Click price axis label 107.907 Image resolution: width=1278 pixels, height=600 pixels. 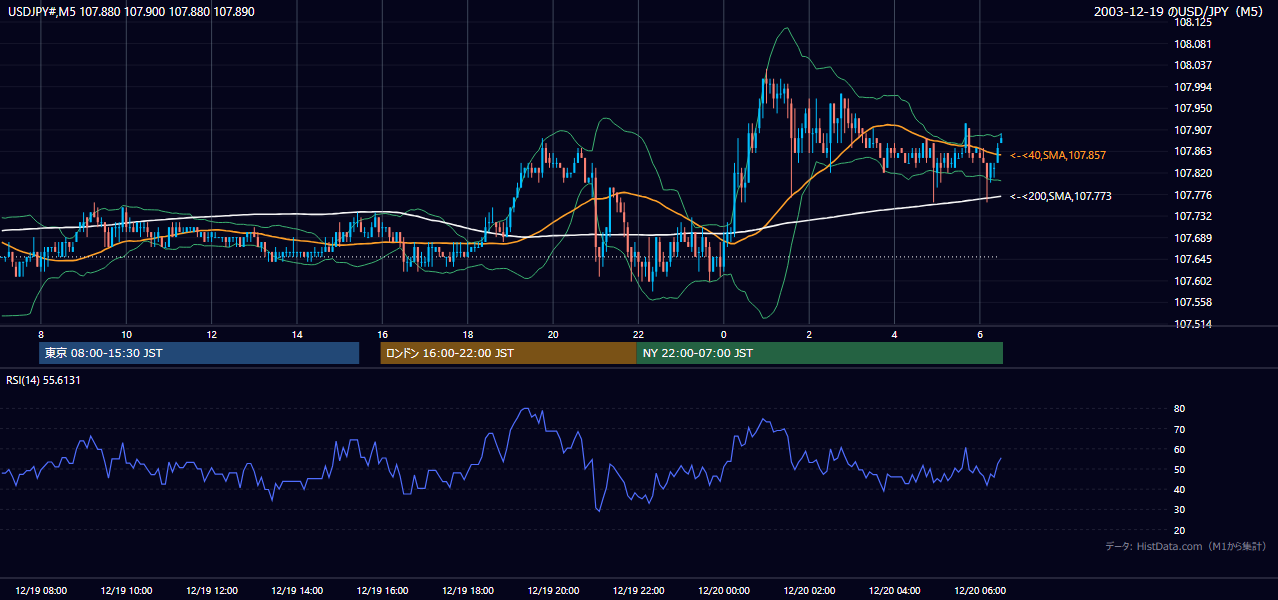coord(1193,130)
